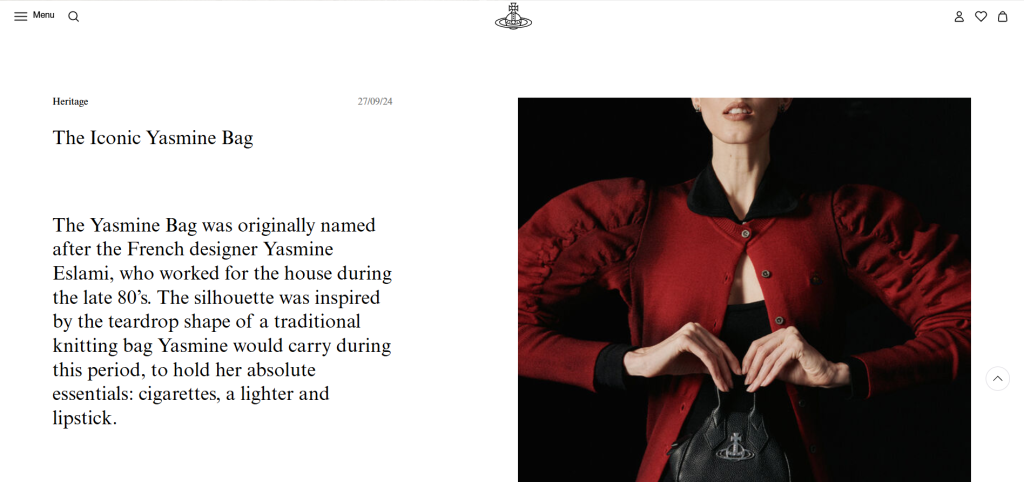The width and height of the screenshot is (1024, 482).
Task: Click the title "The Iconic Yasmine Bag"
Action: pos(153,138)
